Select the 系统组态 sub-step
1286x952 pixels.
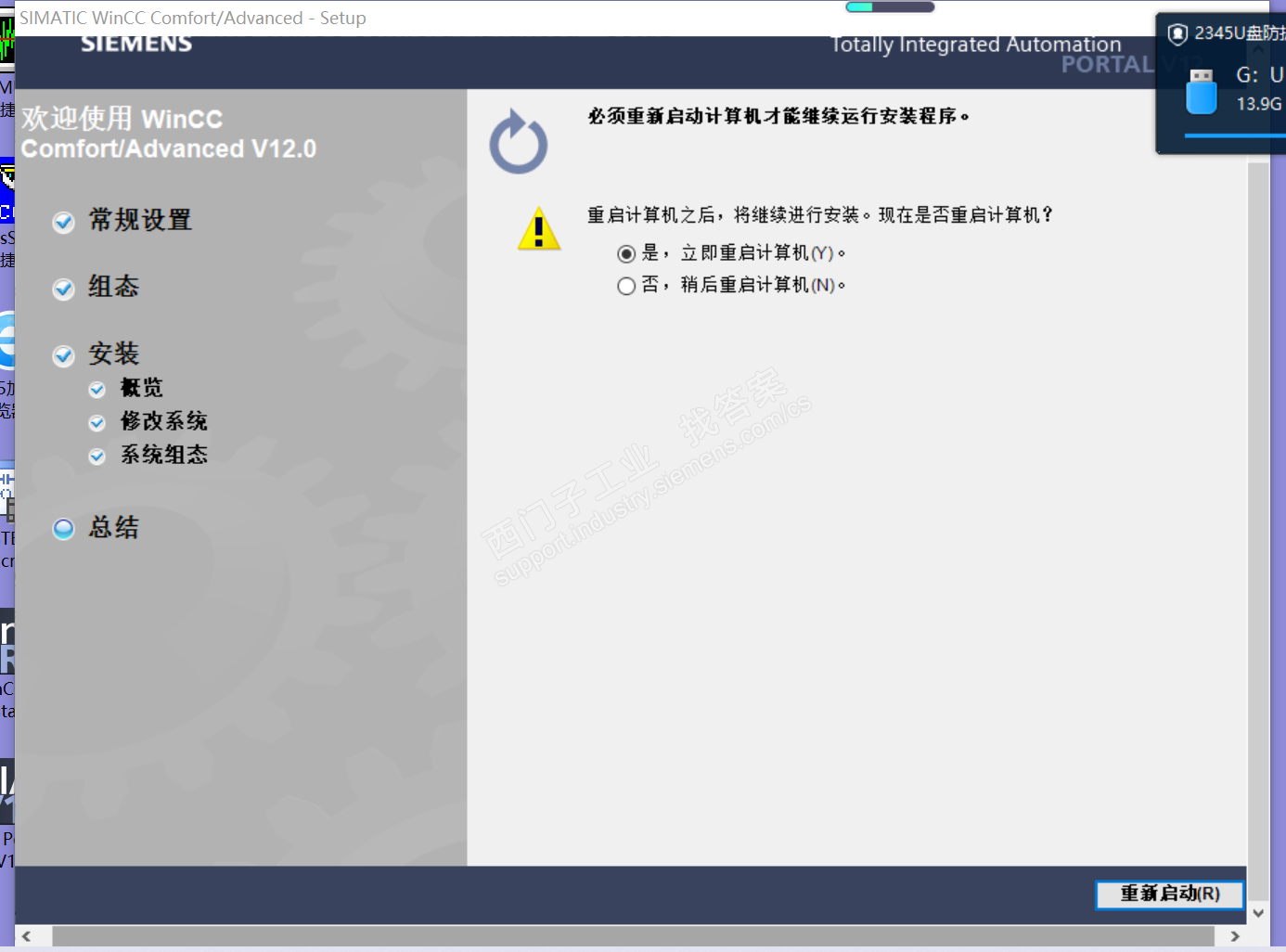[x=164, y=455]
